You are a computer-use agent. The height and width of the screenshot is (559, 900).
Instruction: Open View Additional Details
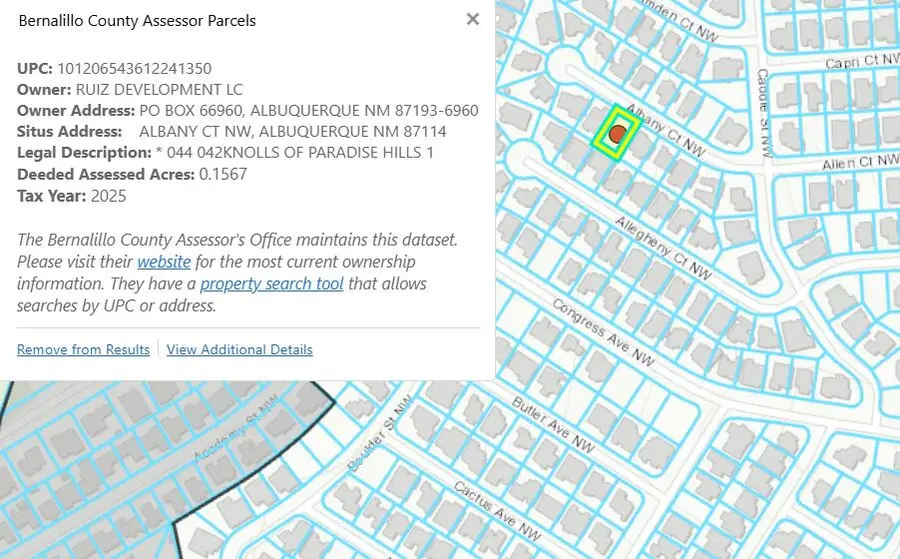click(x=239, y=350)
